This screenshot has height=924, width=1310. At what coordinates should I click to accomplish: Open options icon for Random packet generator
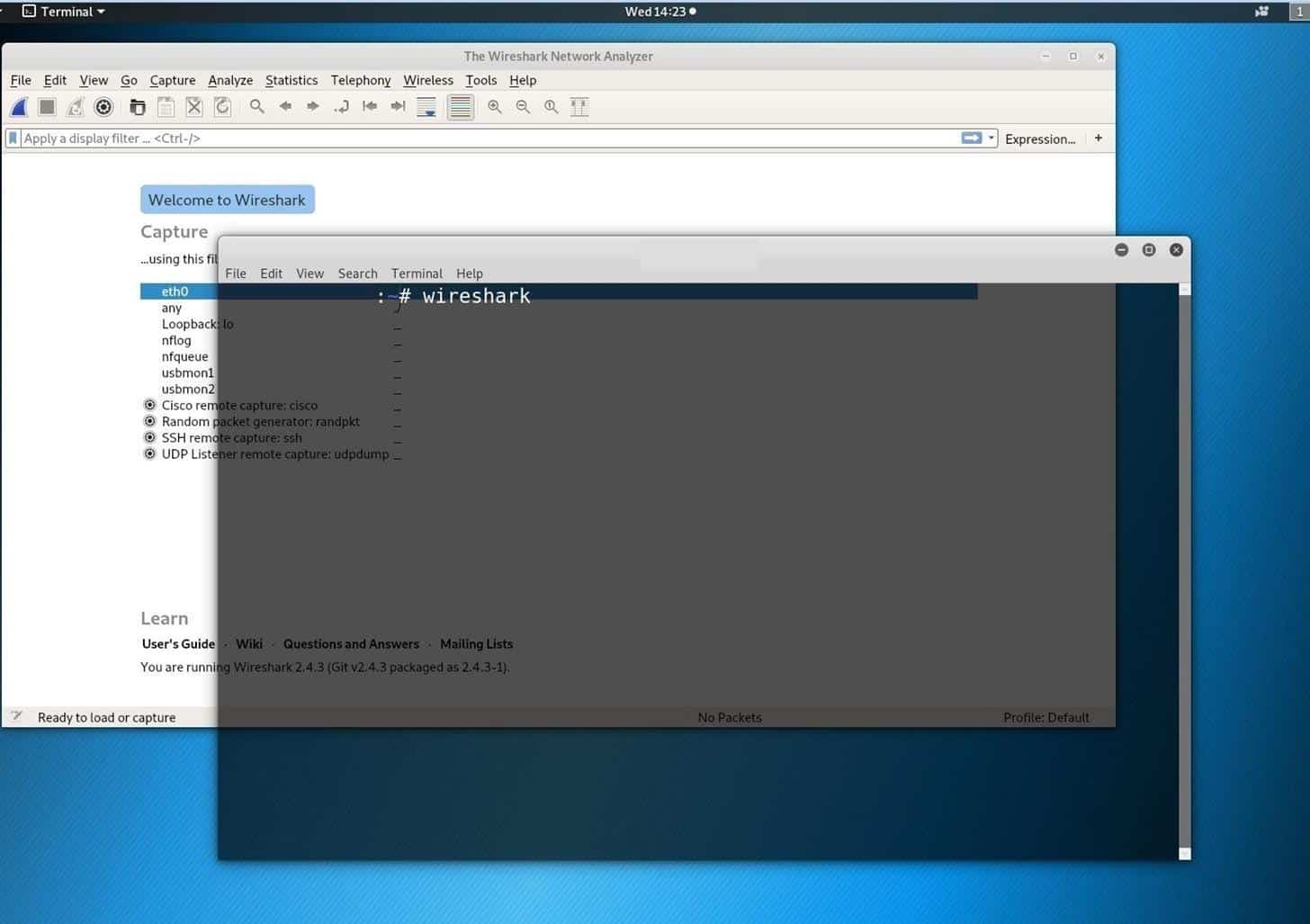[x=150, y=421]
